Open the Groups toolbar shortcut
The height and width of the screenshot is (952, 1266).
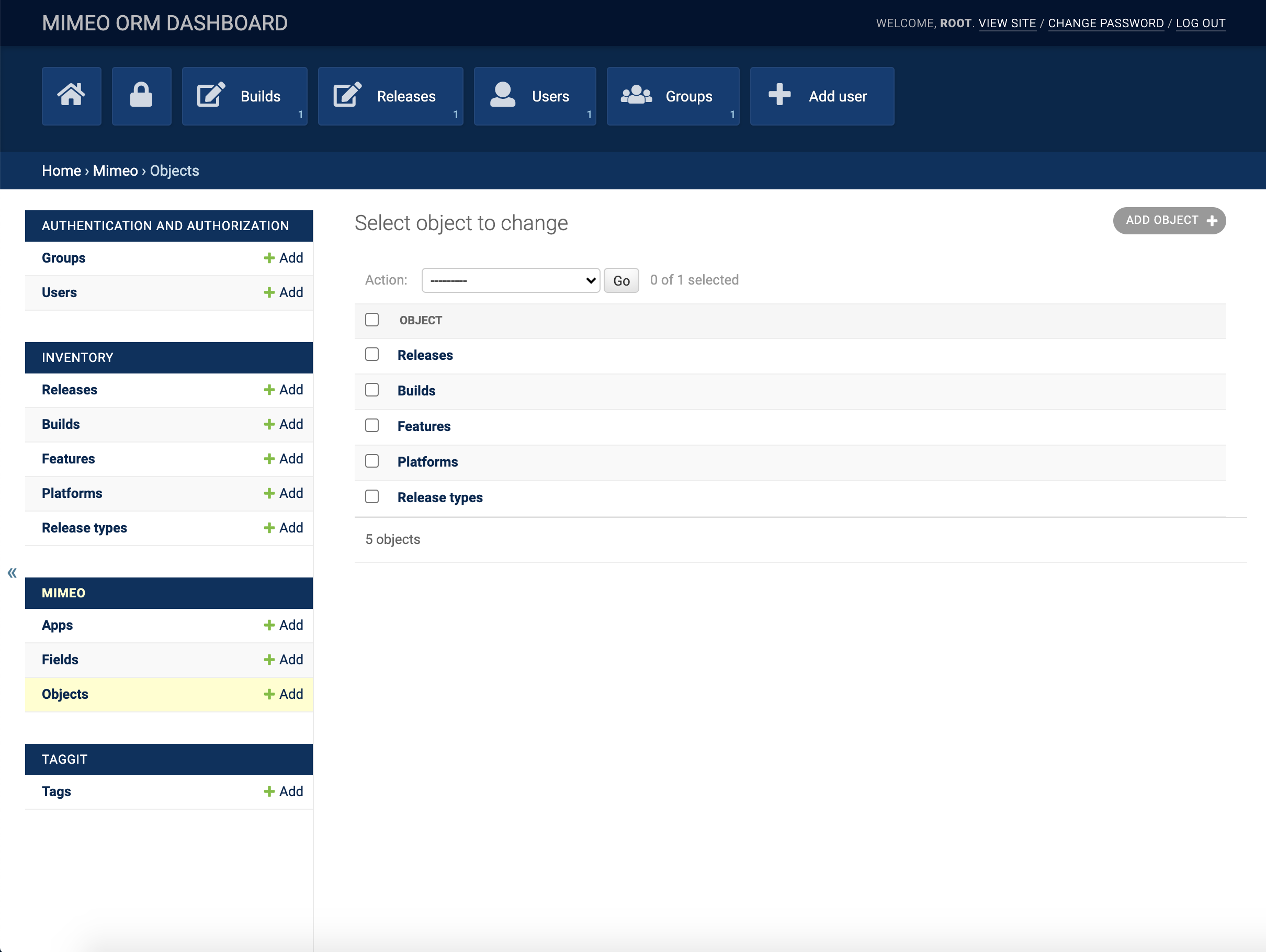click(x=673, y=96)
